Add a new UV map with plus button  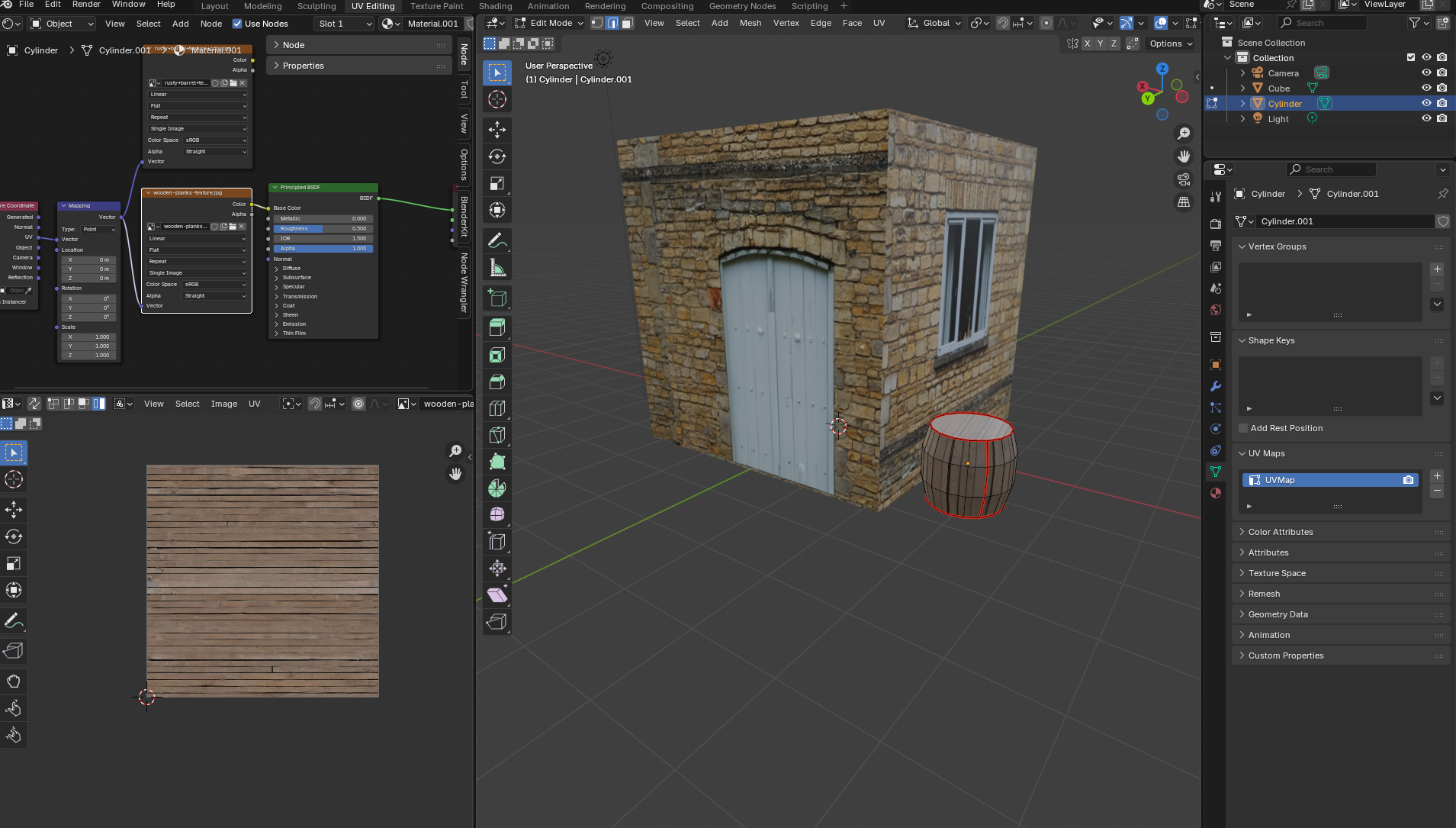tap(1437, 475)
